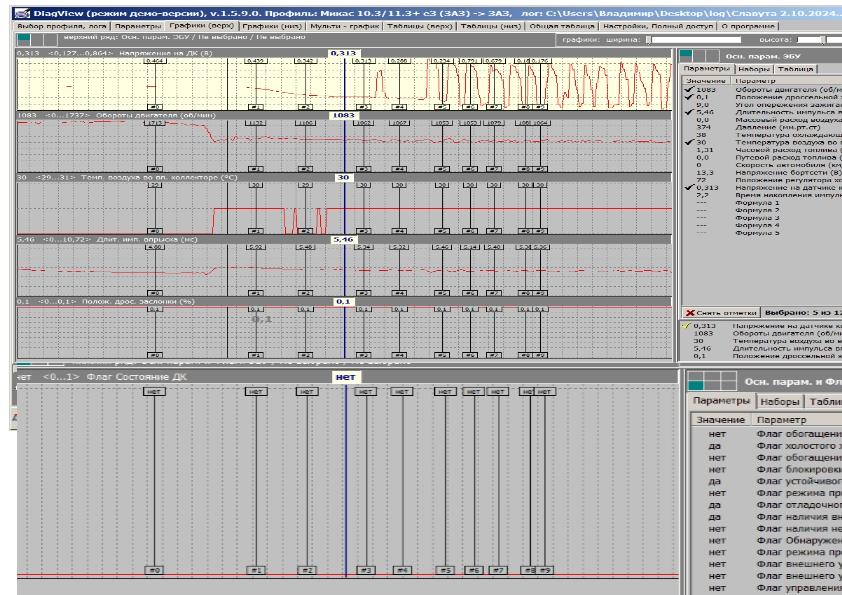Open 'Наборы' tab in the 'Осн. парам. ЭБУ' panel
The width and height of the screenshot is (842, 595).
coord(753,69)
